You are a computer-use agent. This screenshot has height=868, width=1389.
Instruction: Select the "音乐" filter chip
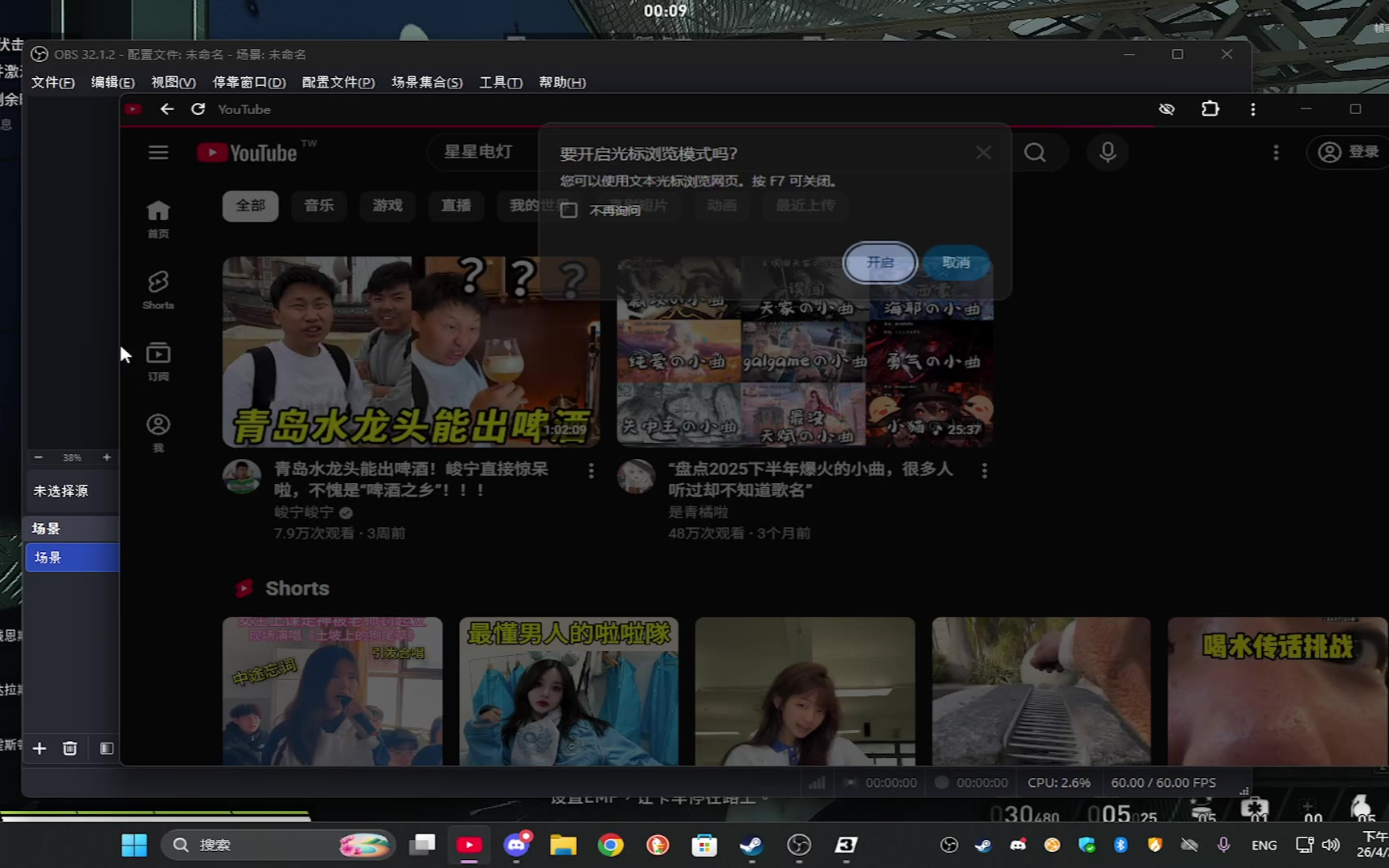[319, 206]
